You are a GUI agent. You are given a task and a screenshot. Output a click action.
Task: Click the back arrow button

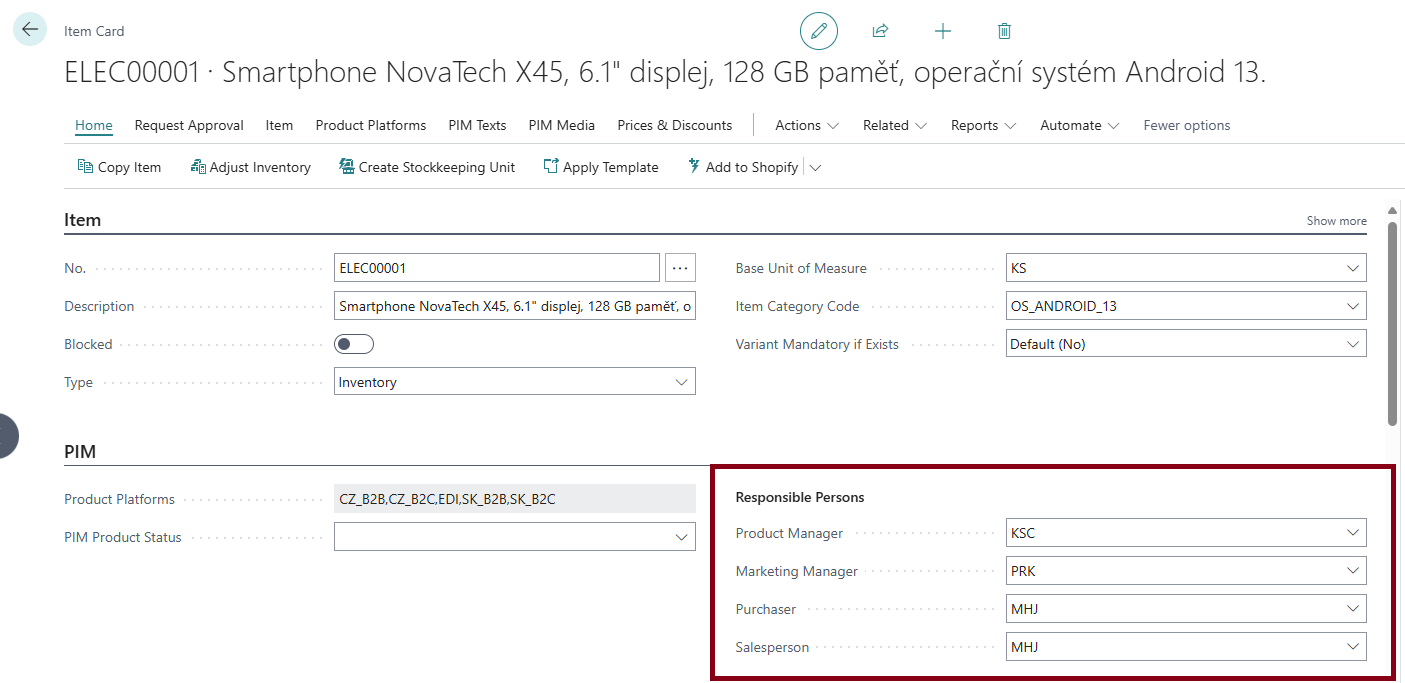pyautogui.click(x=30, y=30)
